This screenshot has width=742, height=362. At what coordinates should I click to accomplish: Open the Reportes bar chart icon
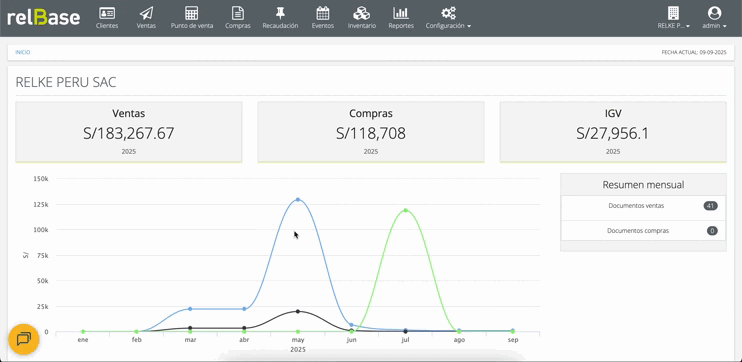tap(401, 13)
